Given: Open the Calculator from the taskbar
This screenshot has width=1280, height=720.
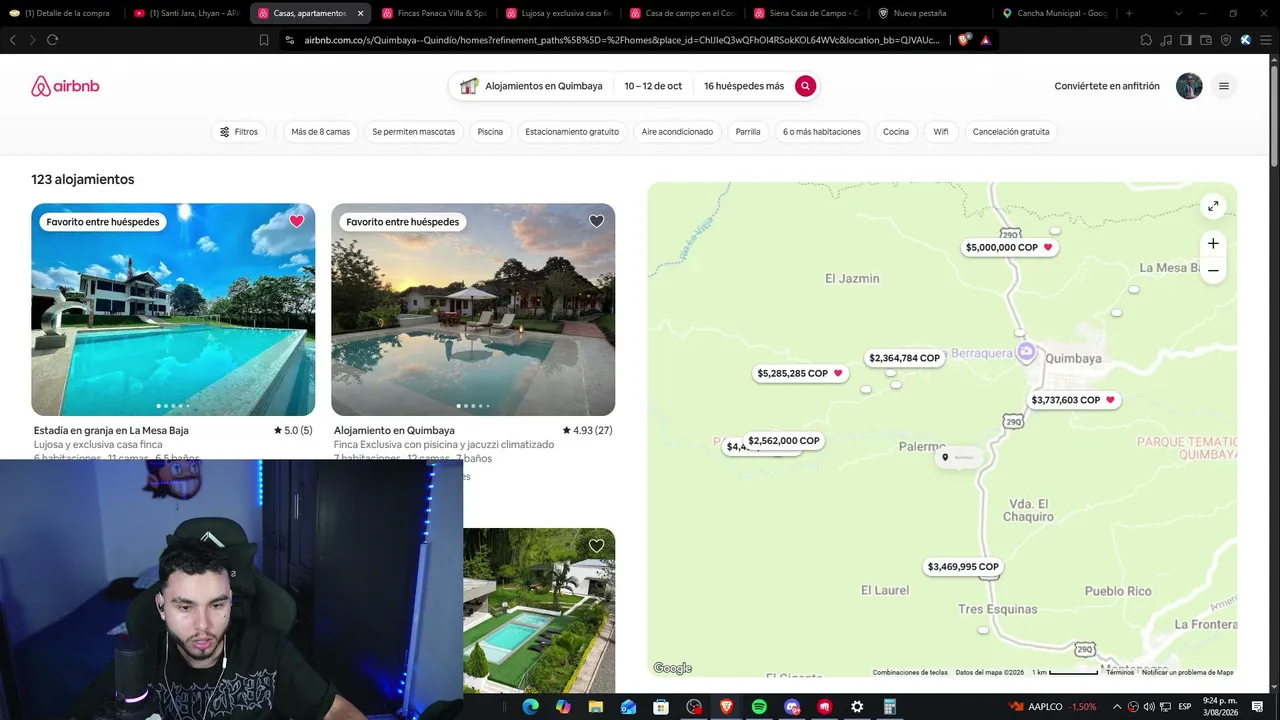Looking at the screenshot, I should click(x=889, y=707).
